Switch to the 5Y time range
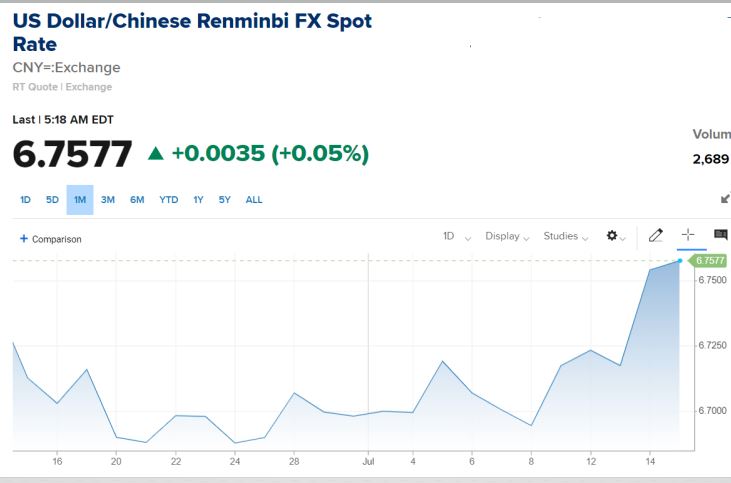 224,200
